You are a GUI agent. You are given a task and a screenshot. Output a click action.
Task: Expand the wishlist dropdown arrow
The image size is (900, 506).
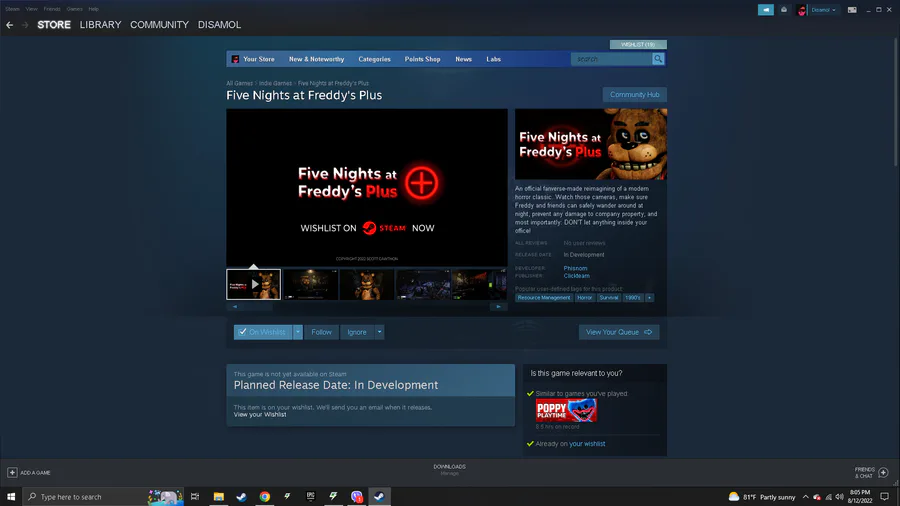click(x=298, y=332)
